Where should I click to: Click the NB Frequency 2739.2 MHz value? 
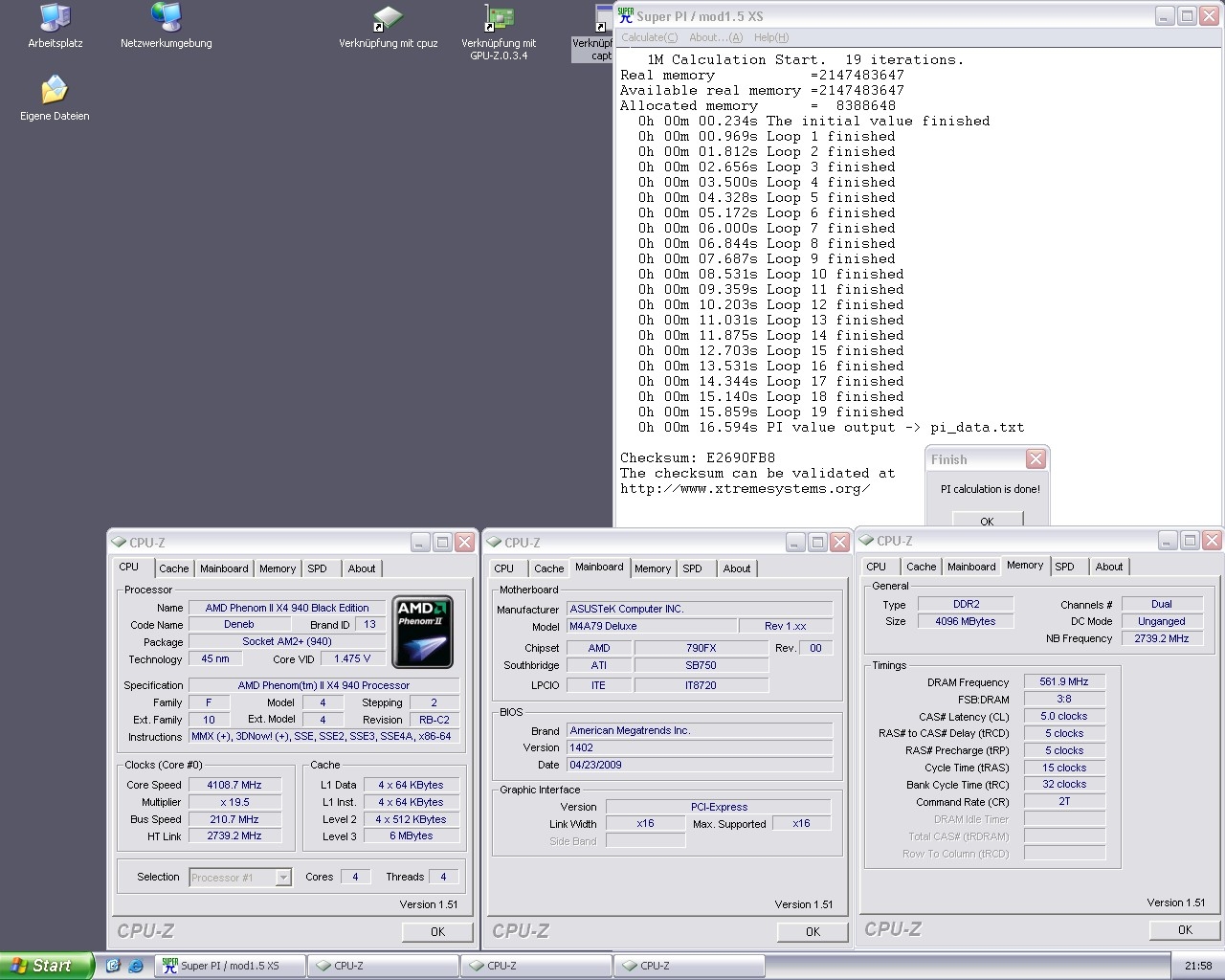[x=1162, y=638]
